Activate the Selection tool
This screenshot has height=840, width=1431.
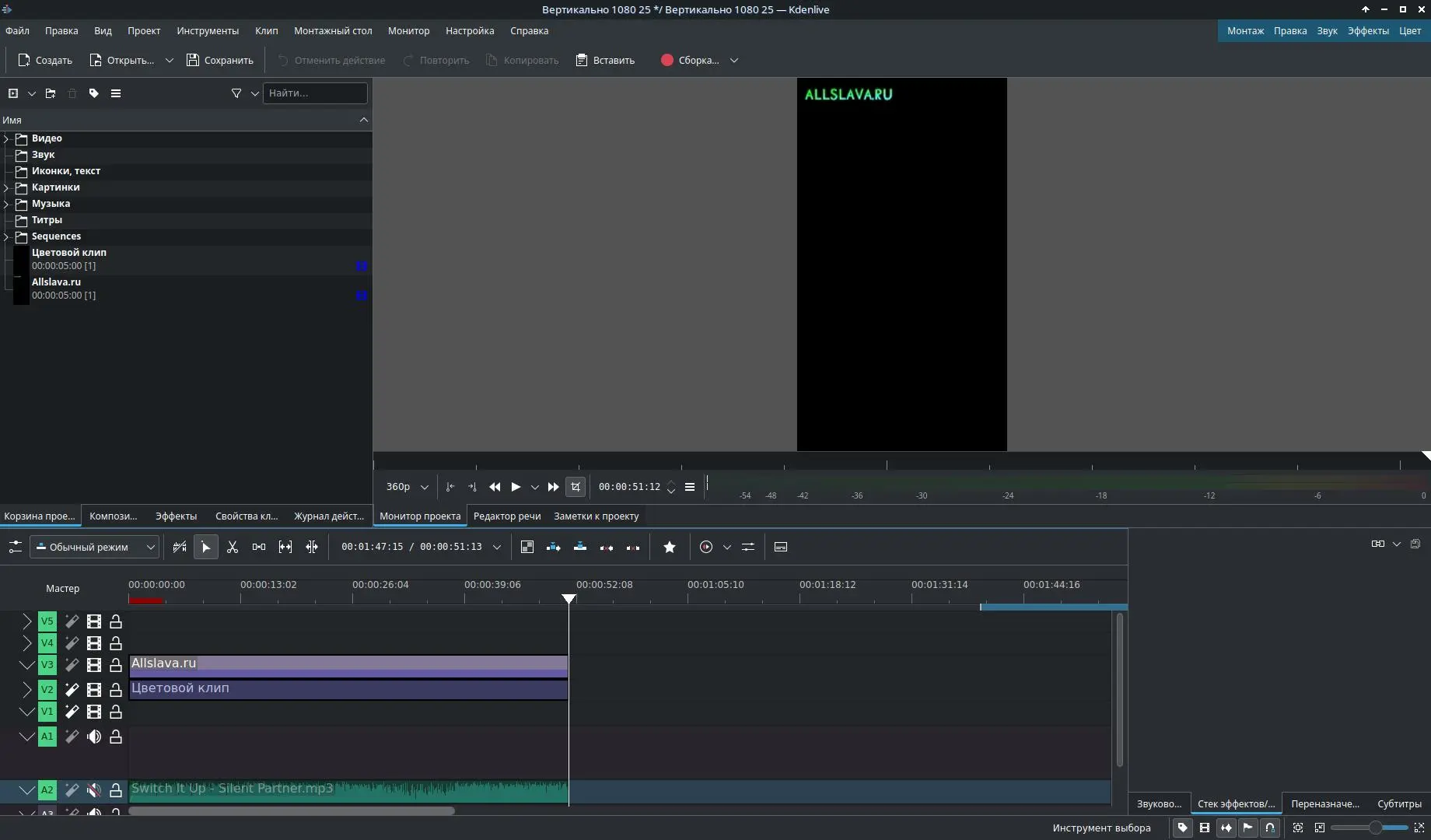(x=206, y=547)
